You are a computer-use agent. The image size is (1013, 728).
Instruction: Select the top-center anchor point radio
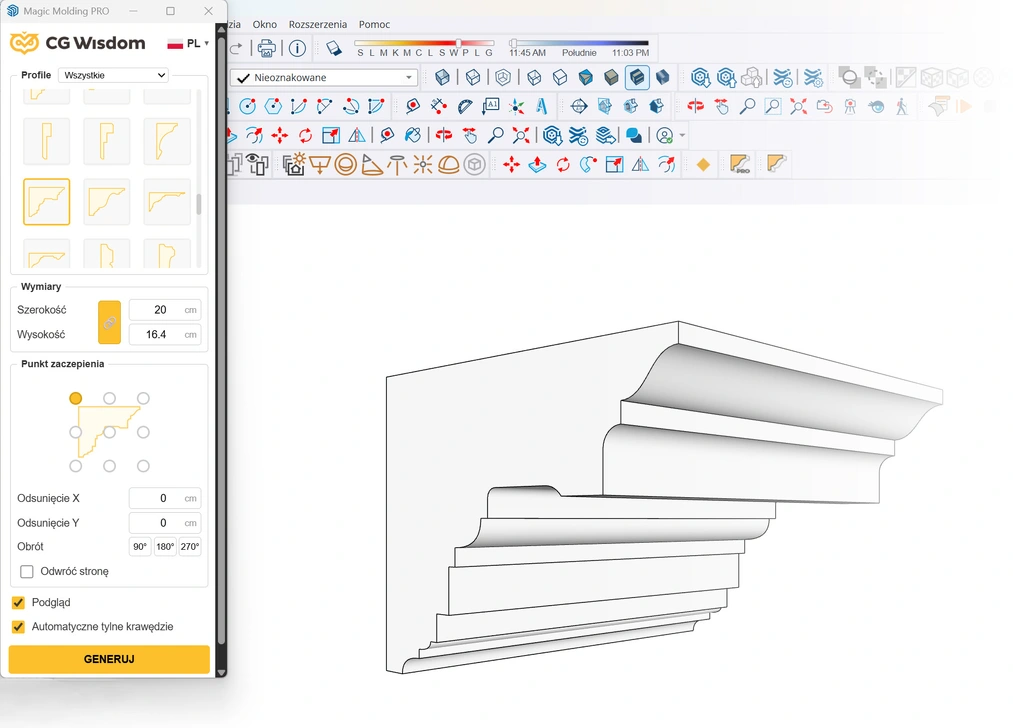click(x=109, y=399)
